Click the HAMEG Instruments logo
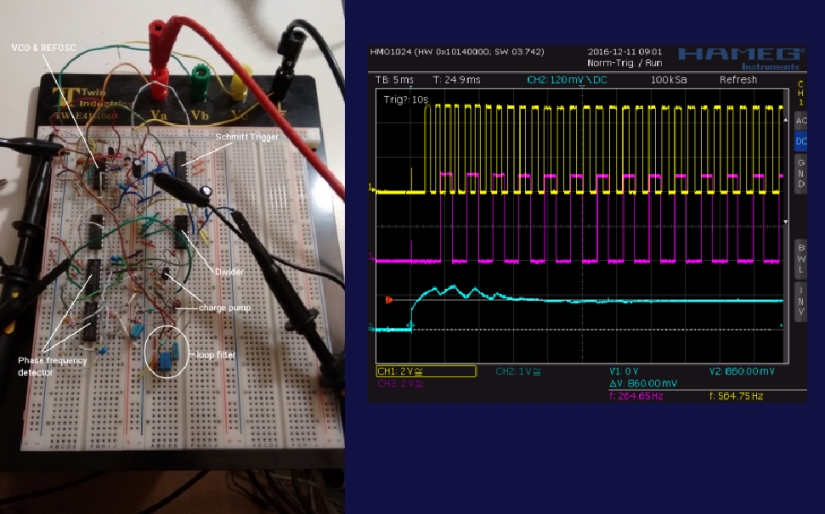825x514 pixels. click(741, 58)
